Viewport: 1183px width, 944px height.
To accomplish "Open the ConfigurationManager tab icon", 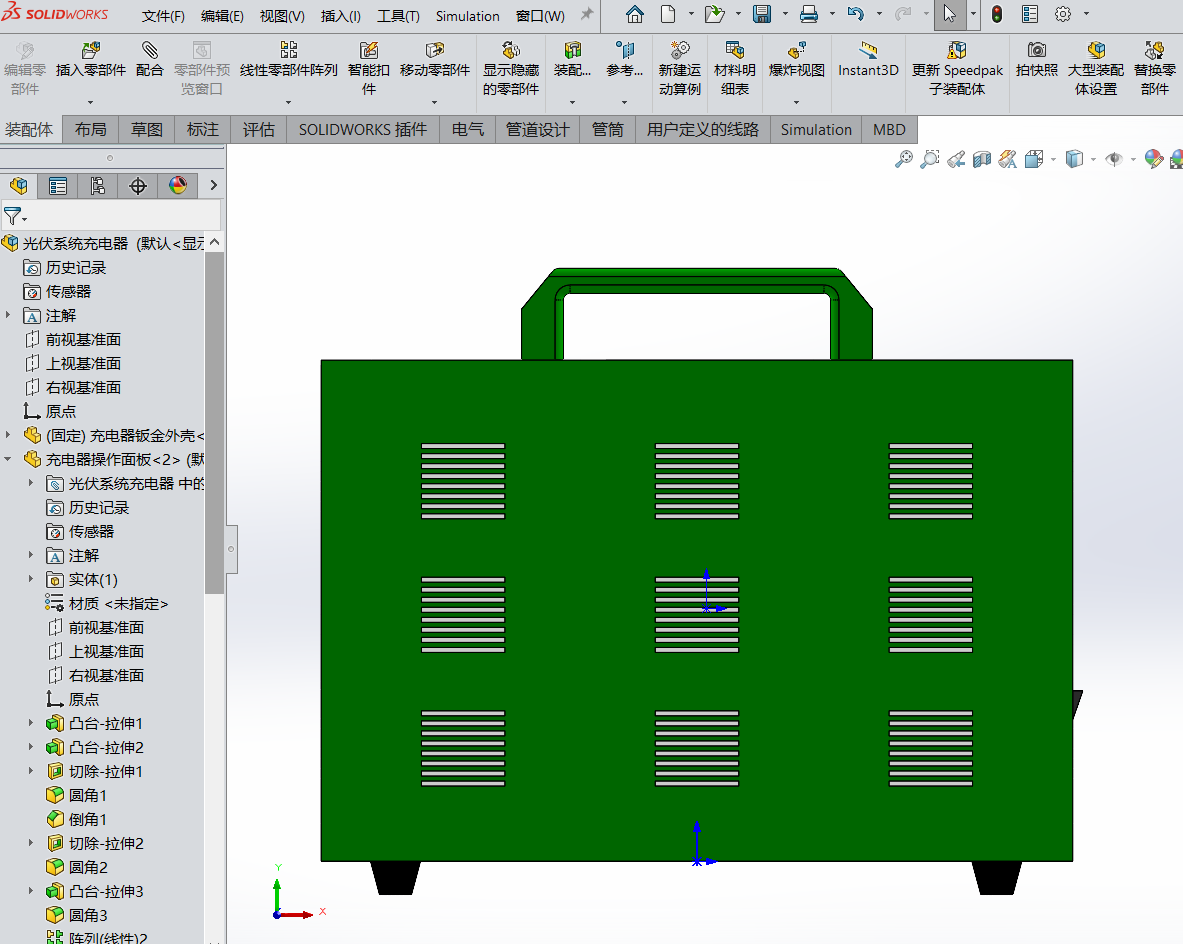I will [97, 185].
